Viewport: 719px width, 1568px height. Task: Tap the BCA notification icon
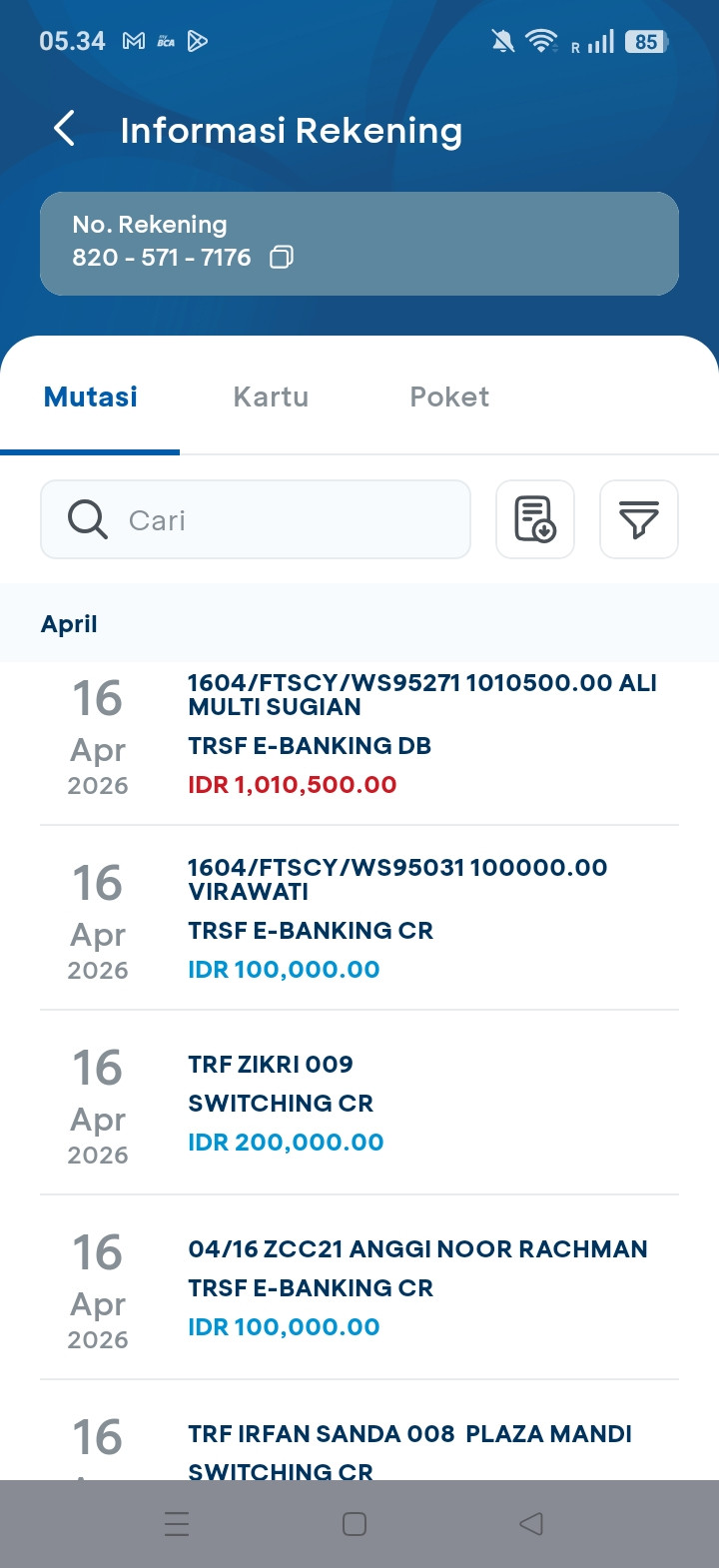[166, 41]
